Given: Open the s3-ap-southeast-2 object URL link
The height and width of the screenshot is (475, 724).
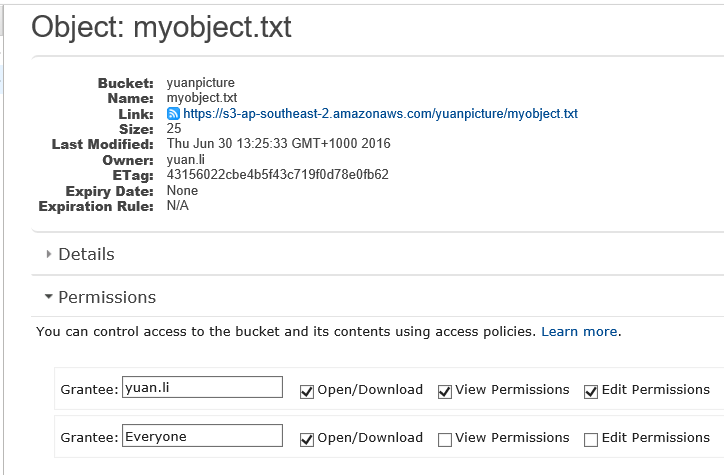Looking at the screenshot, I should click(380, 114).
